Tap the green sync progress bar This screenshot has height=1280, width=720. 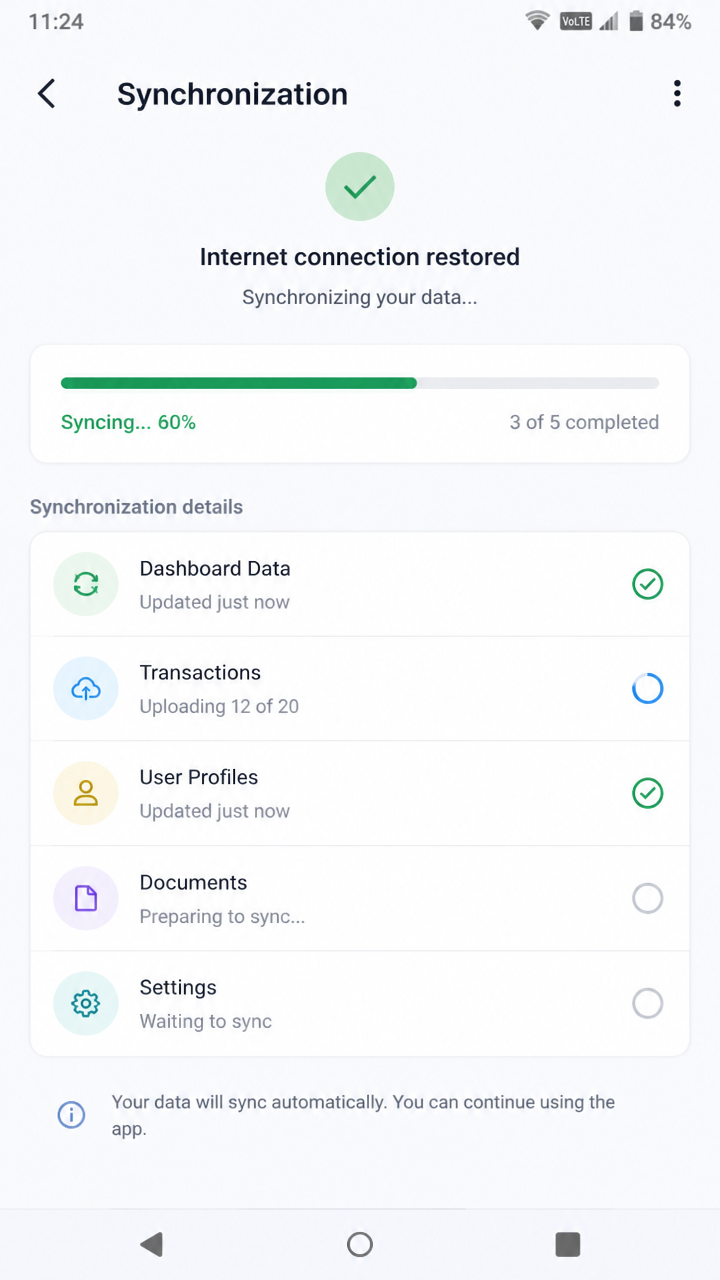(360, 383)
